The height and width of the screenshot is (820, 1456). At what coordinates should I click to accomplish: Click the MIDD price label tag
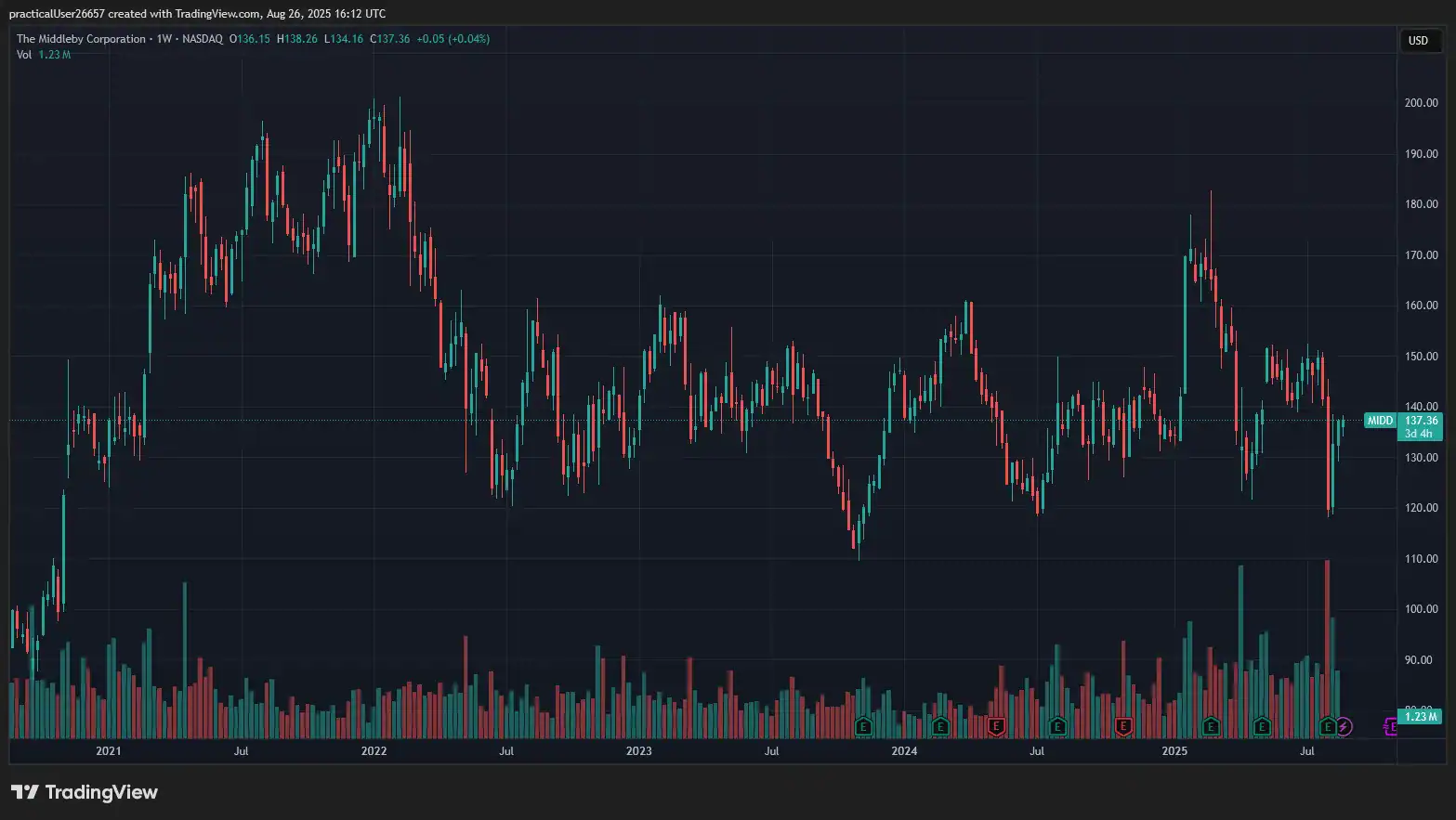click(1380, 421)
